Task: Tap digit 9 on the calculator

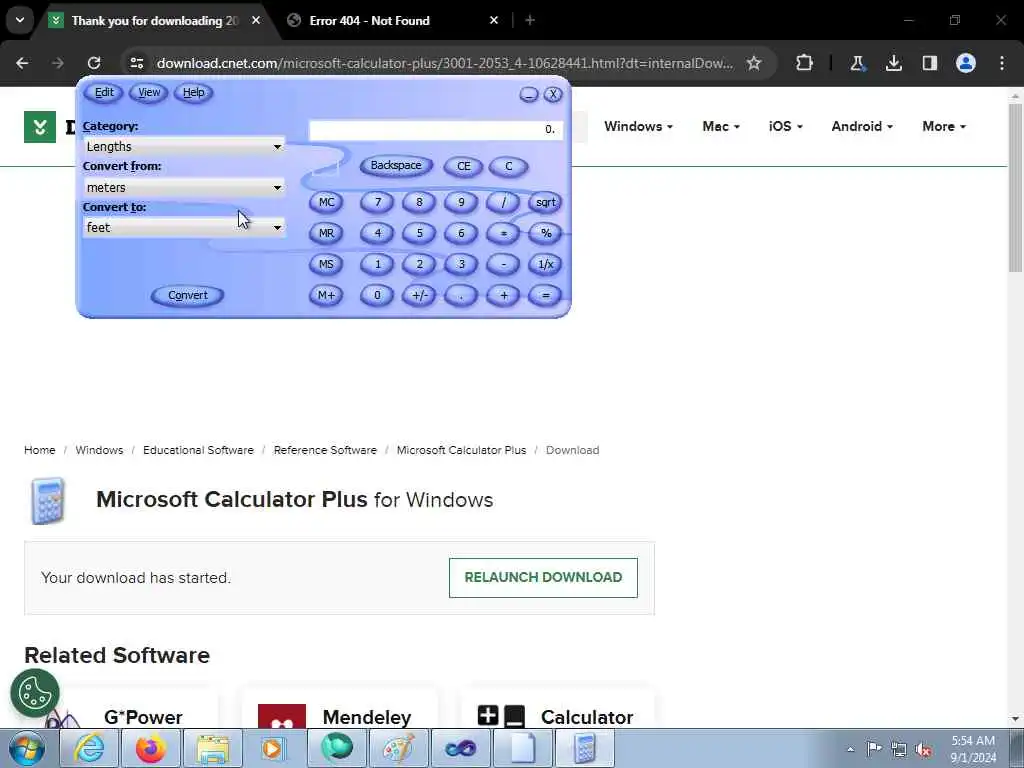Action: tap(461, 202)
